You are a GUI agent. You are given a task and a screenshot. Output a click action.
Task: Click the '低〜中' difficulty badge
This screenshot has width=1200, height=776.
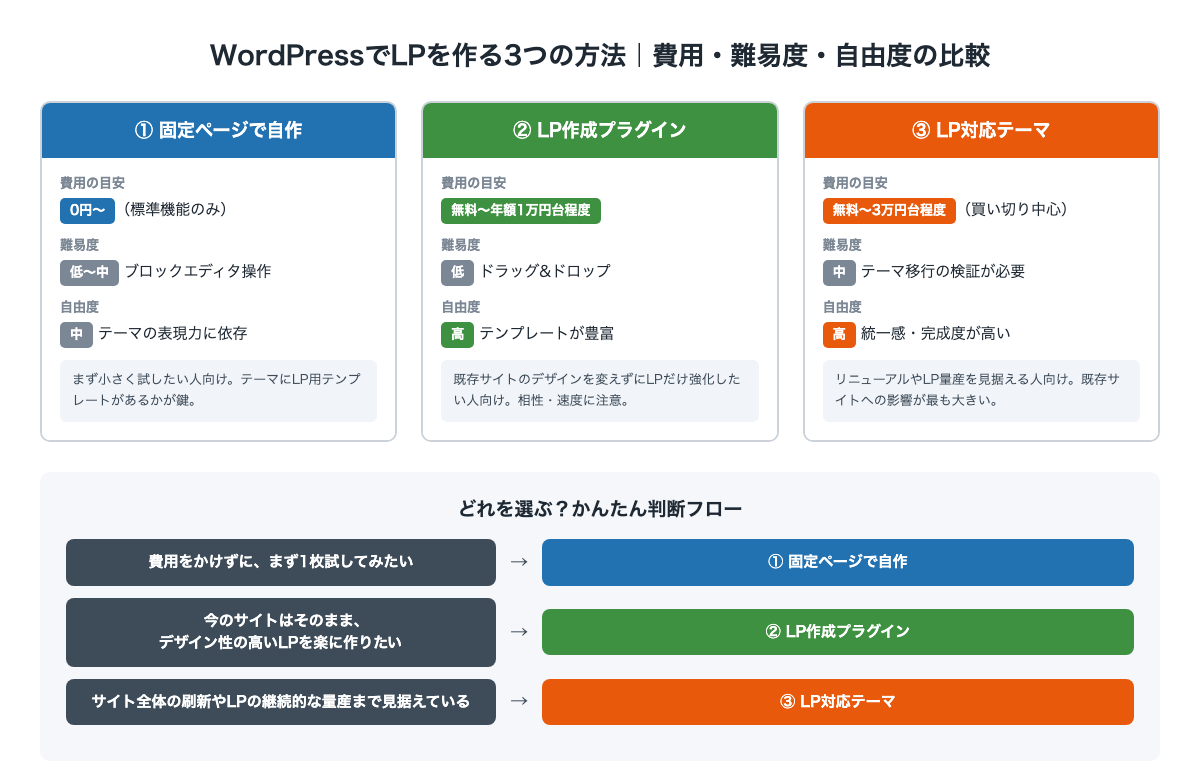[90, 272]
